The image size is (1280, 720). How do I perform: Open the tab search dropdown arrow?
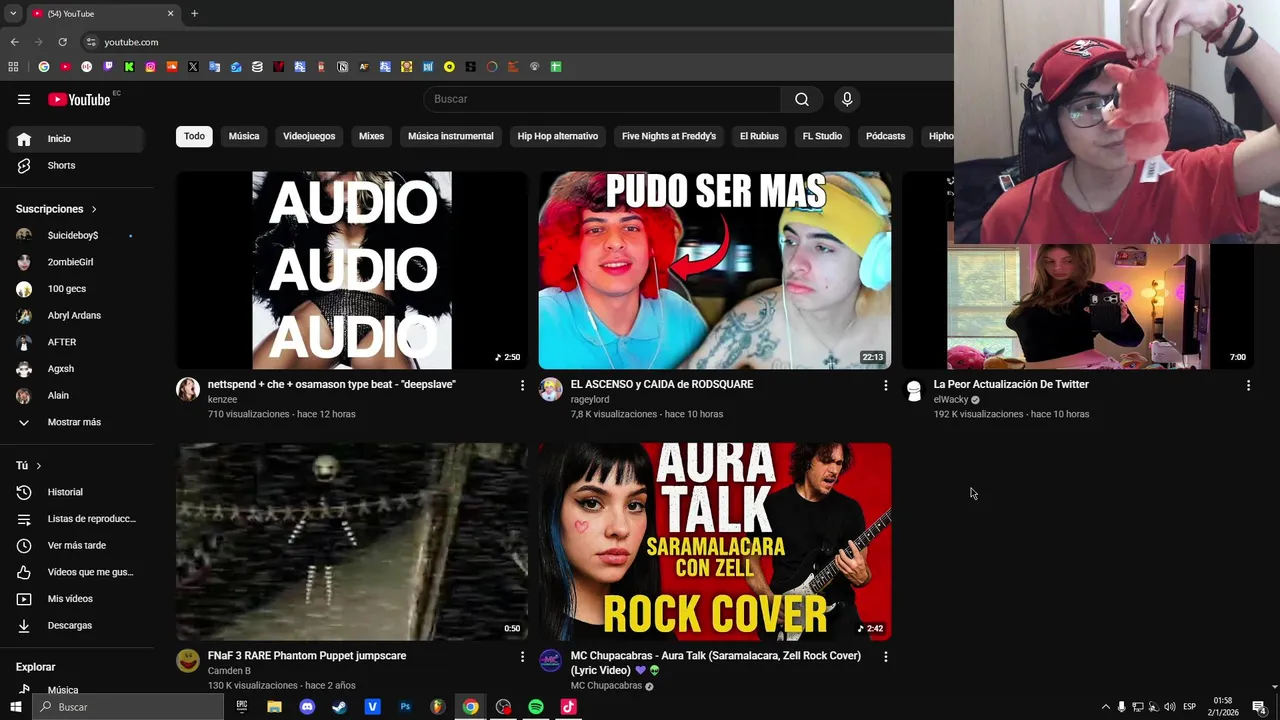point(13,14)
